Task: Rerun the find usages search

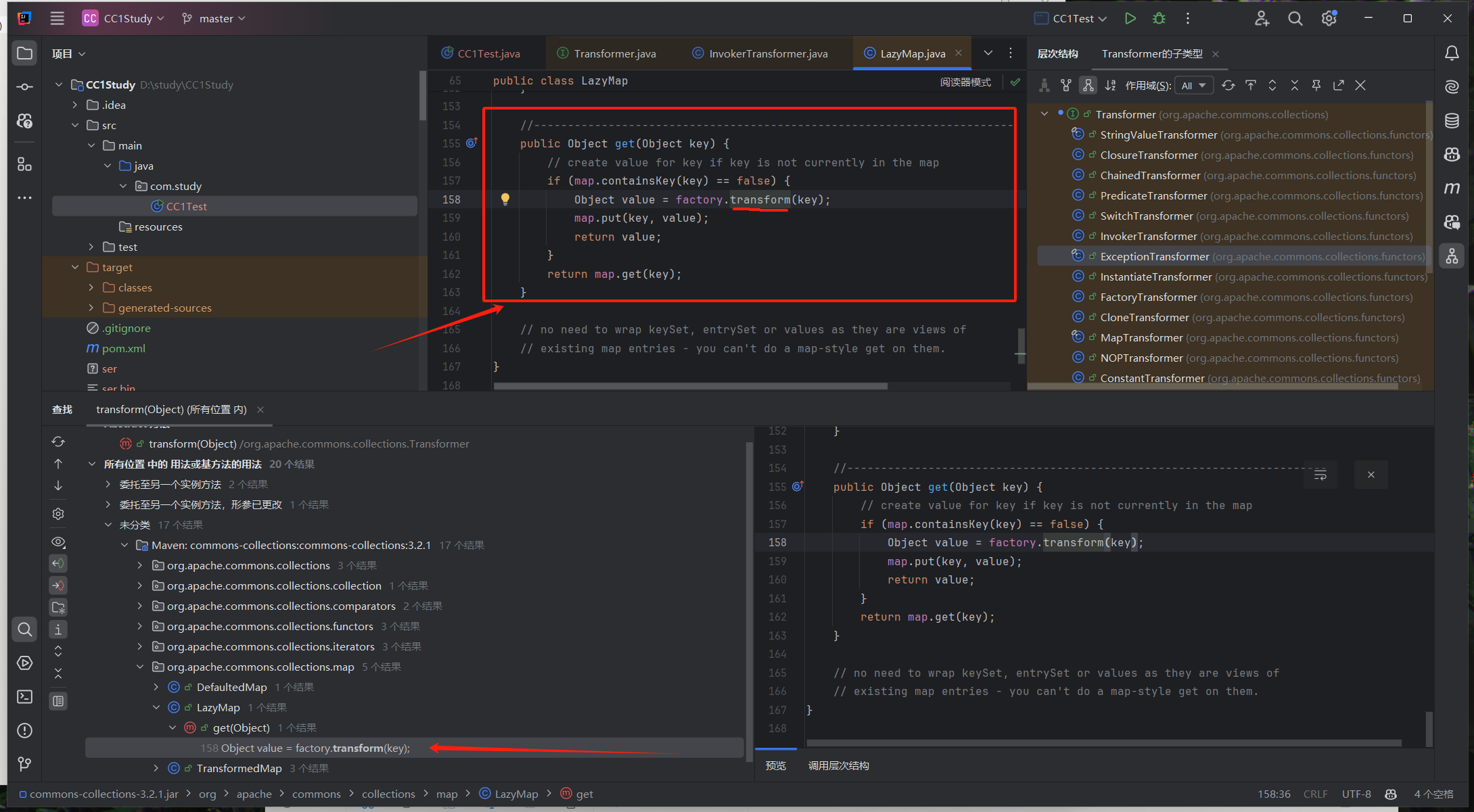Action: click(58, 441)
